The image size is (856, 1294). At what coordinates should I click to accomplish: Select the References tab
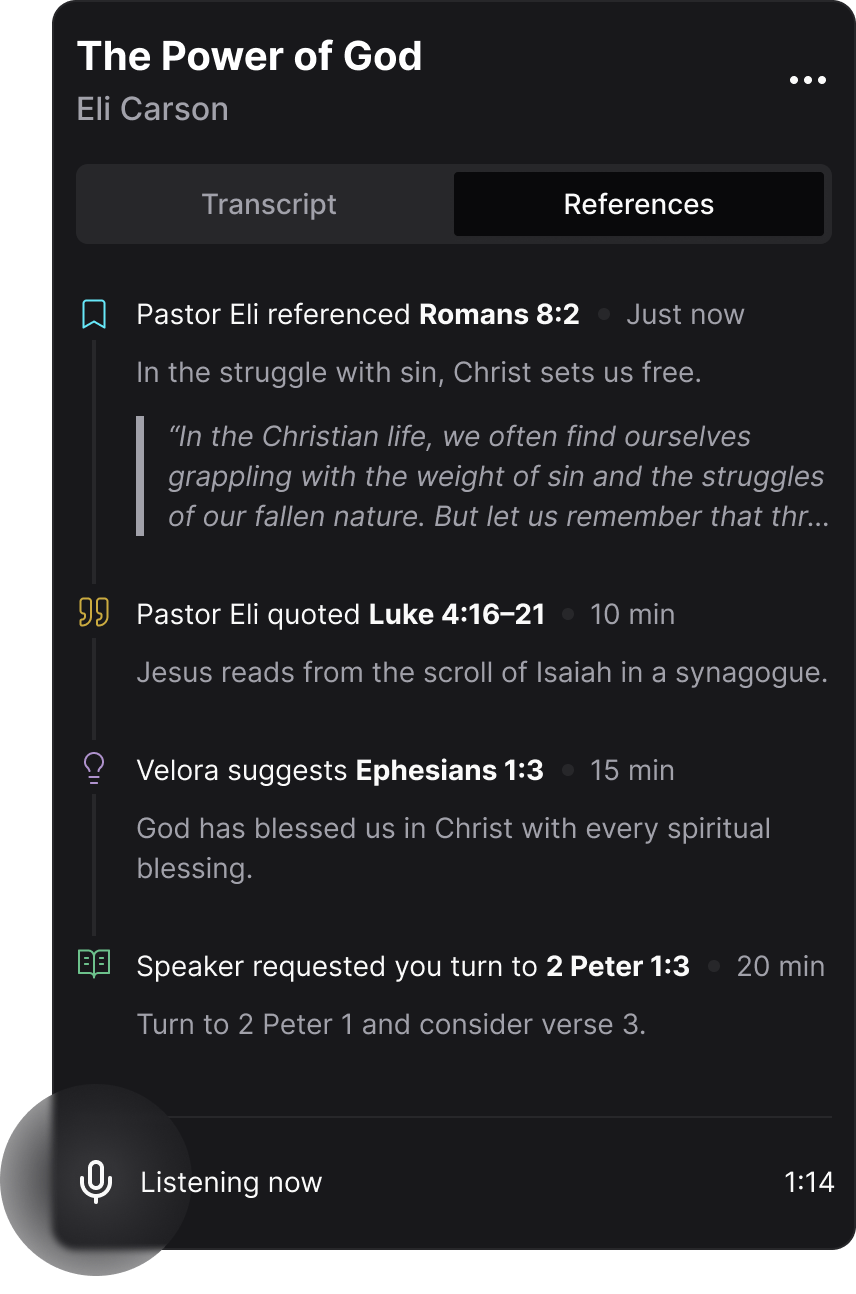coord(639,204)
